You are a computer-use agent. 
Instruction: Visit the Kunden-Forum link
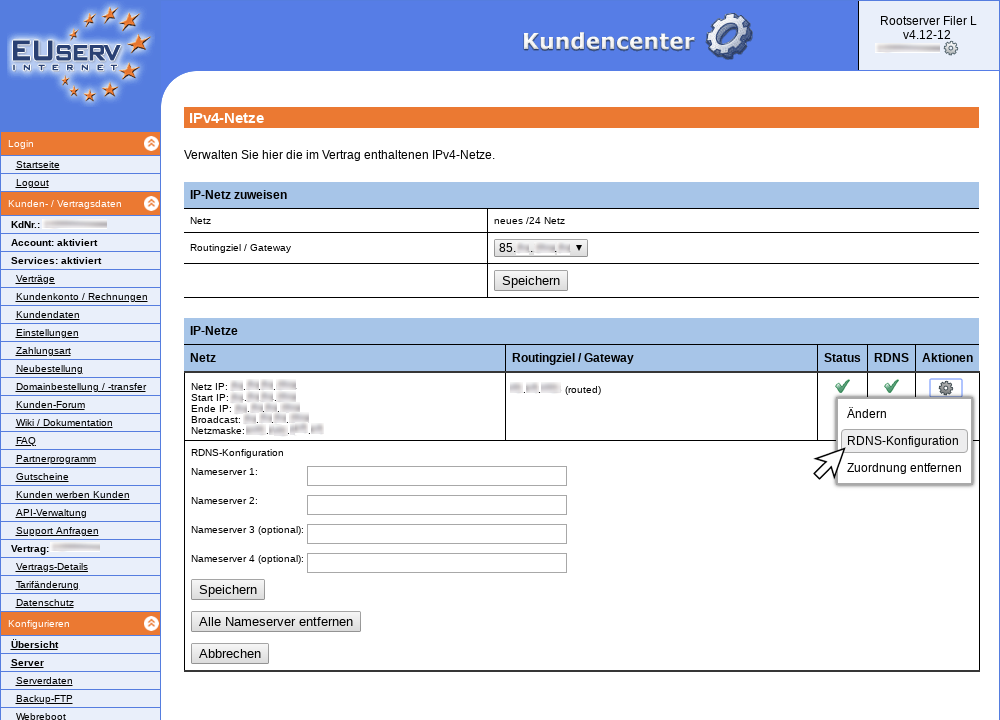click(50, 404)
